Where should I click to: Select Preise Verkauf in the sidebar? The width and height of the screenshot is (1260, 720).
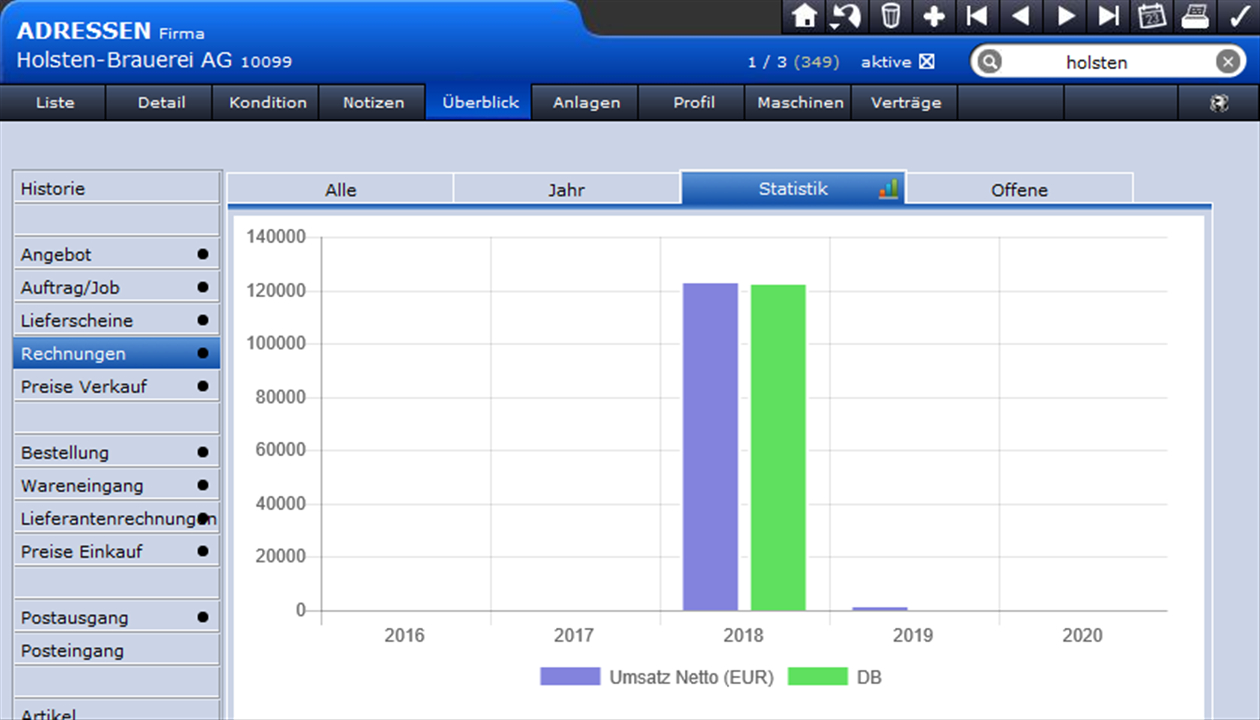click(117, 386)
